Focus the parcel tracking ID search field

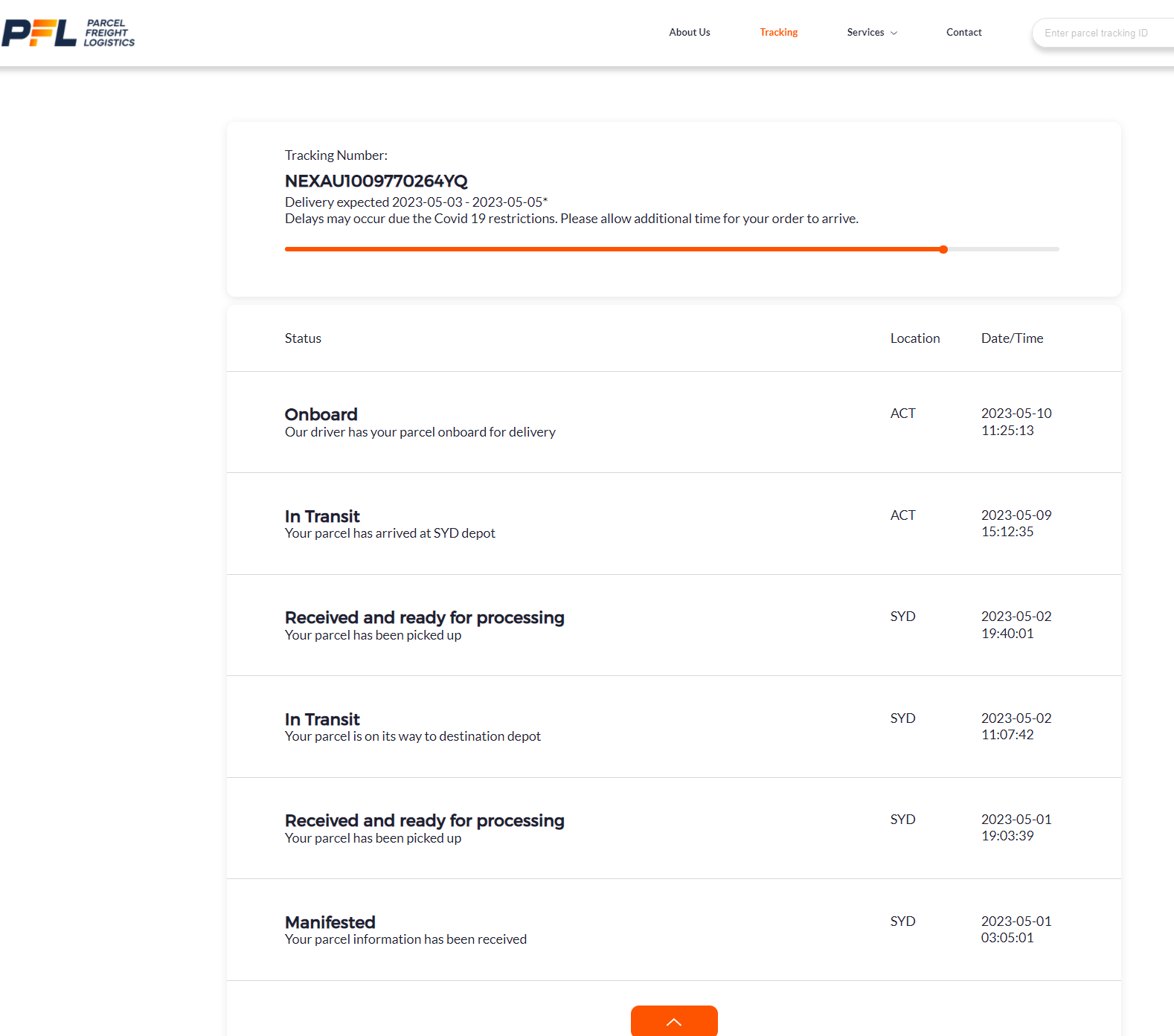click(x=1101, y=33)
